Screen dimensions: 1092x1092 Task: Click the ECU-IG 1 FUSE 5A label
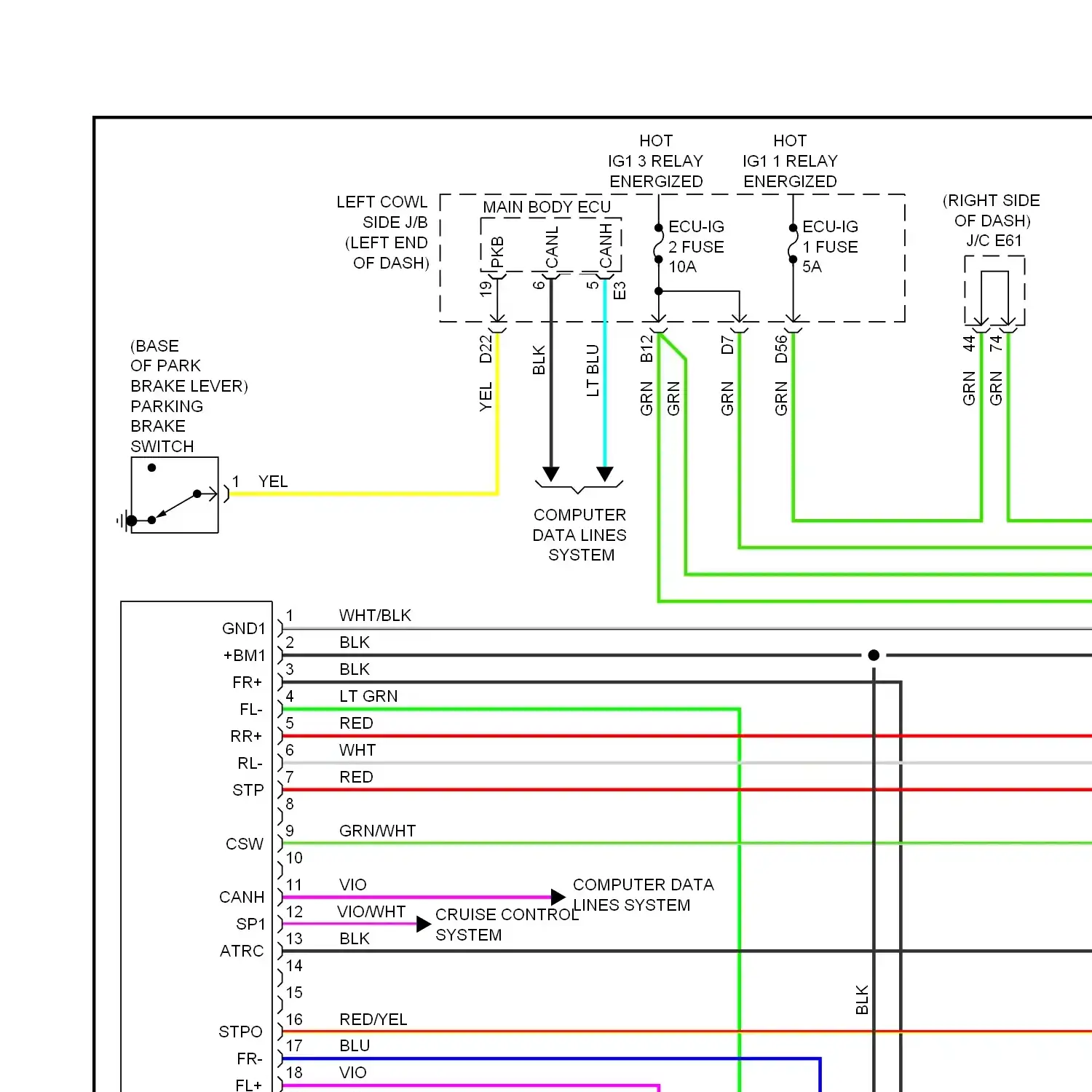tap(830, 247)
